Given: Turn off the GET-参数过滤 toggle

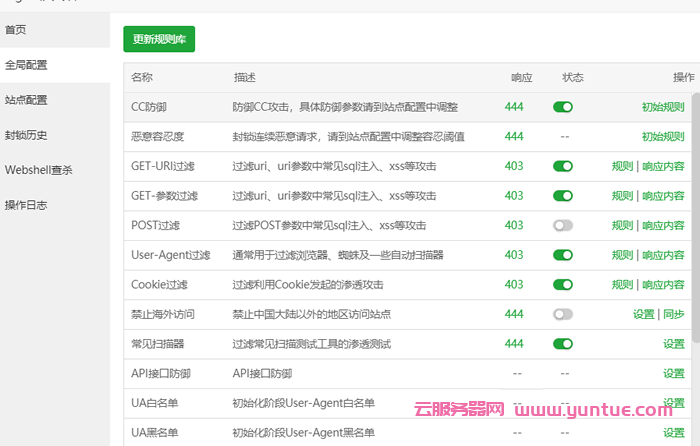Looking at the screenshot, I should tap(563, 196).
